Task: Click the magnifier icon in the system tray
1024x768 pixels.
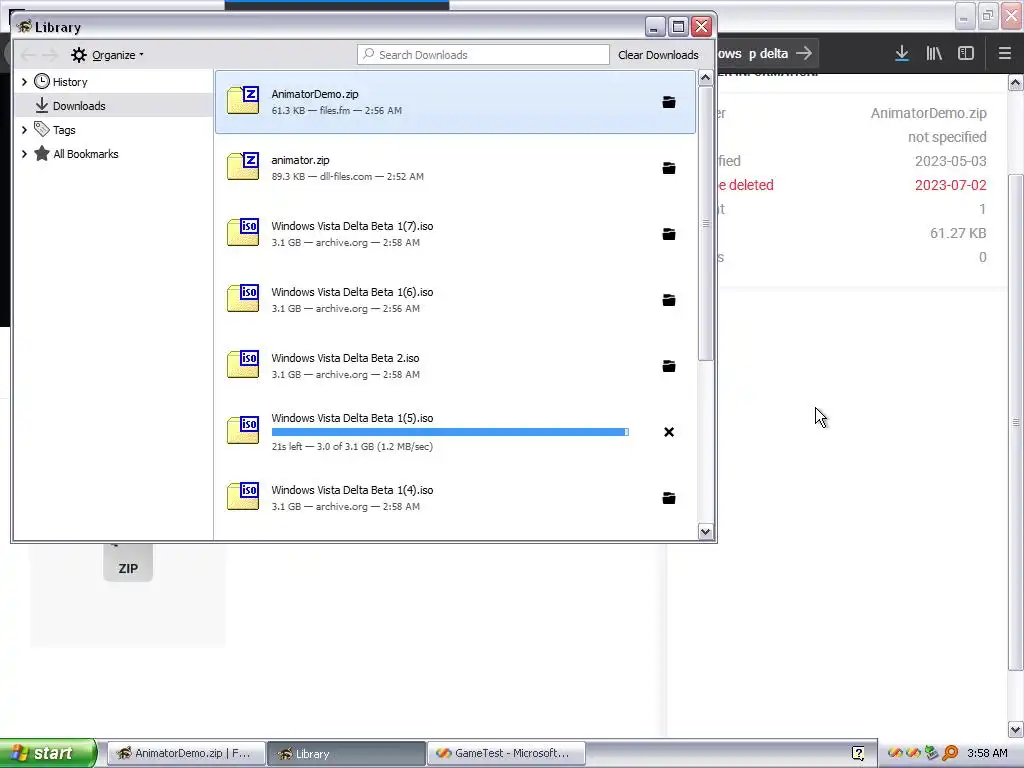Action: (950, 753)
